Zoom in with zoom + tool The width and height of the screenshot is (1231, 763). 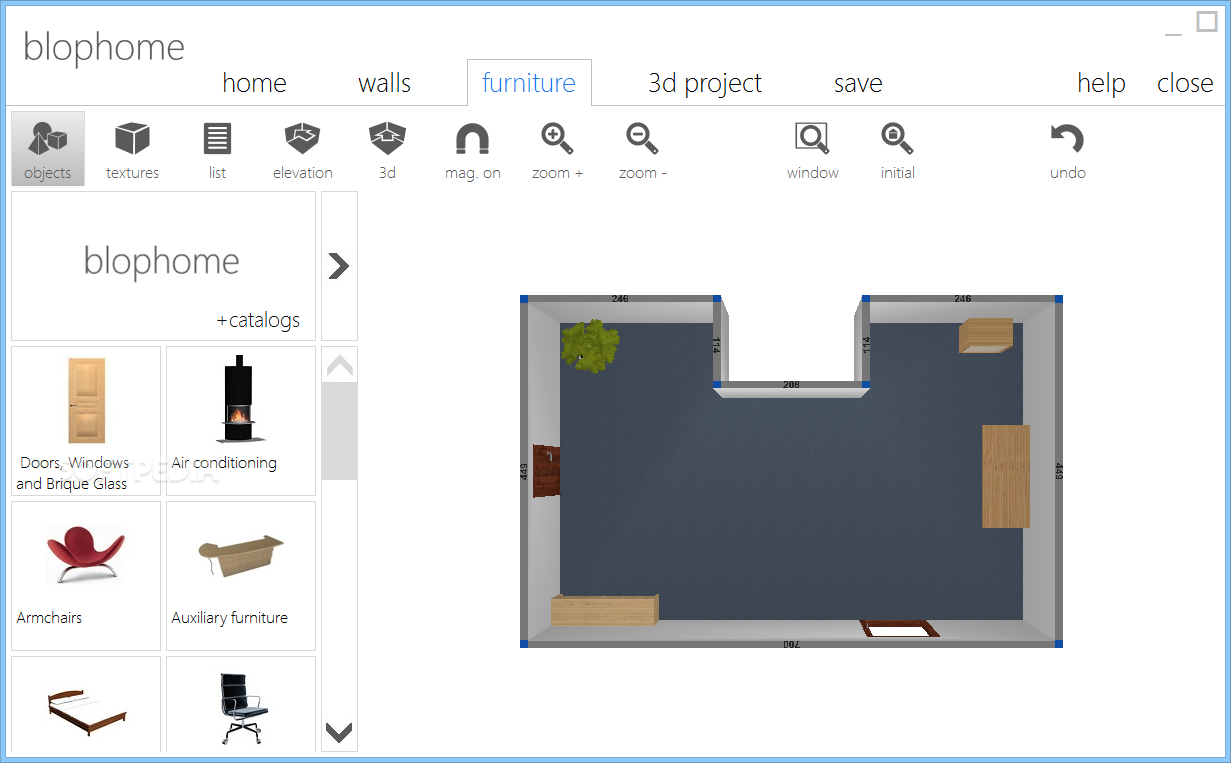tap(557, 148)
